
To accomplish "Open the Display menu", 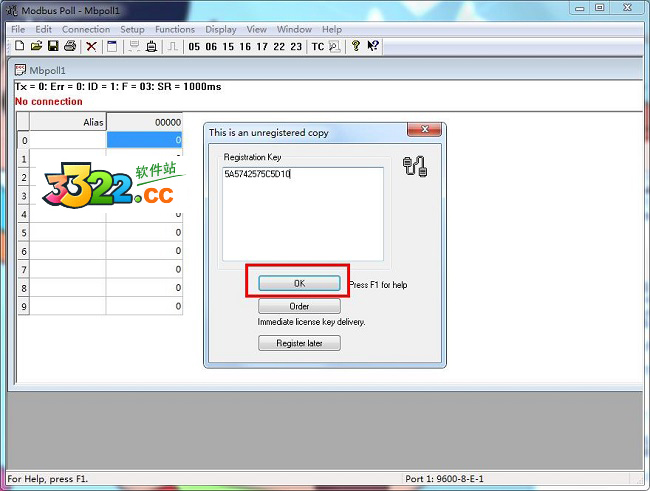I will pyautogui.click(x=221, y=29).
